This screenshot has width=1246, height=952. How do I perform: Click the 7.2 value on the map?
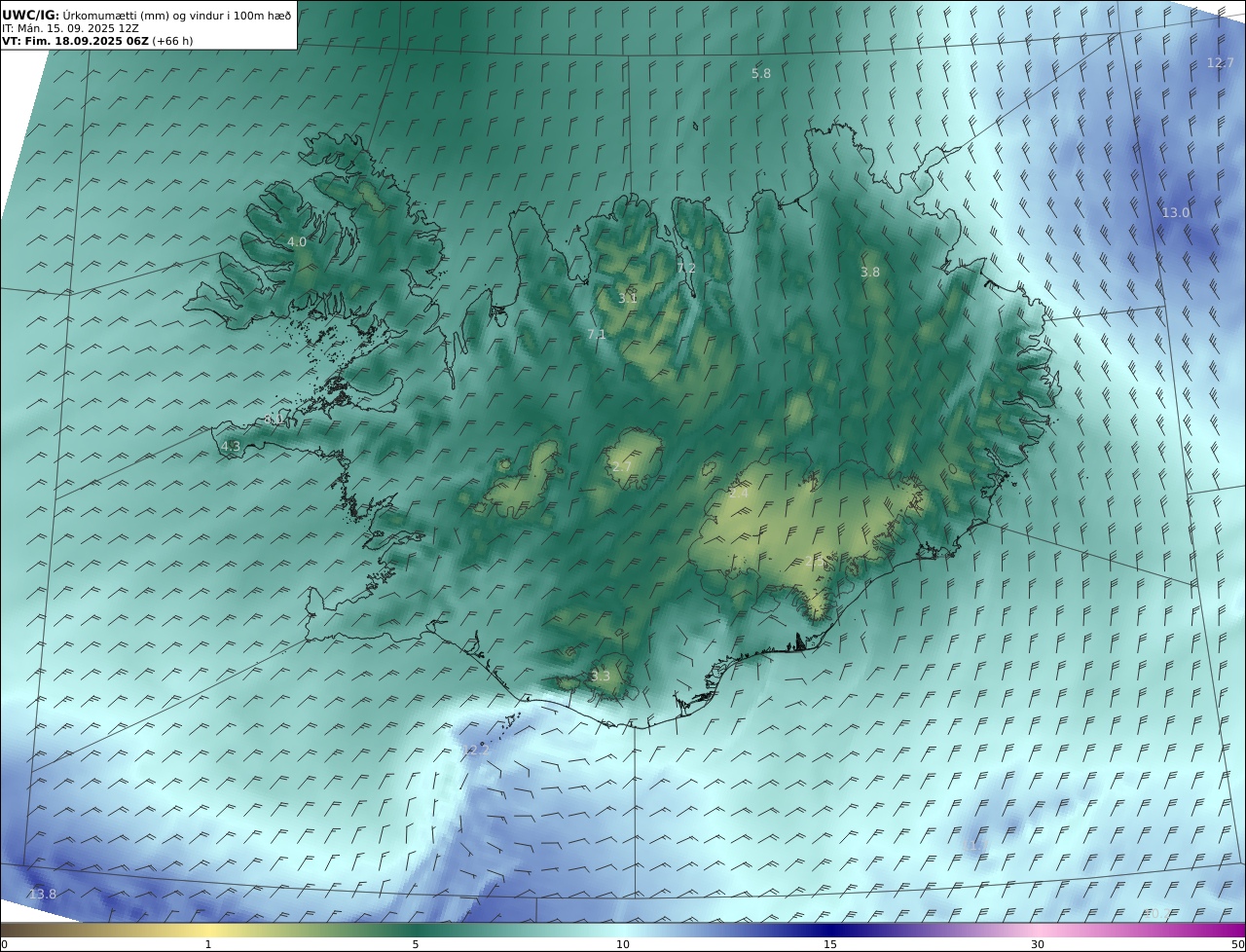click(686, 269)
